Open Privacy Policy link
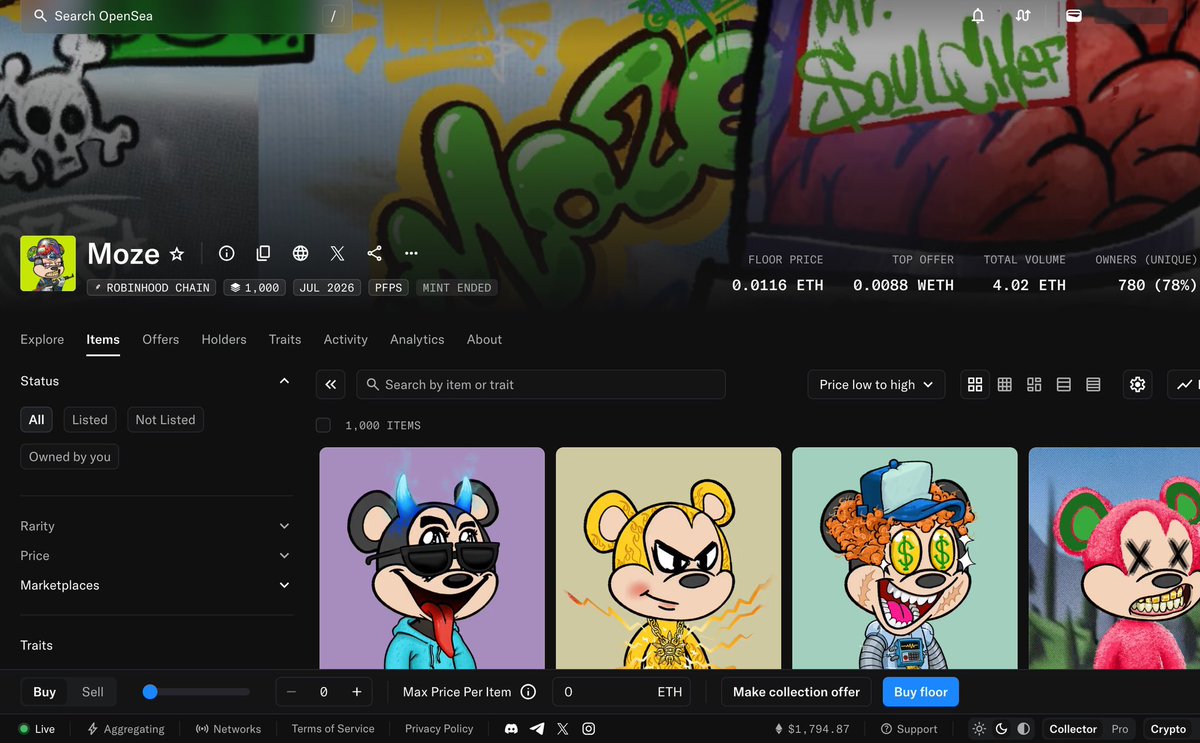The height and width of the screenshot is (743, 1200). coord(439,729)
